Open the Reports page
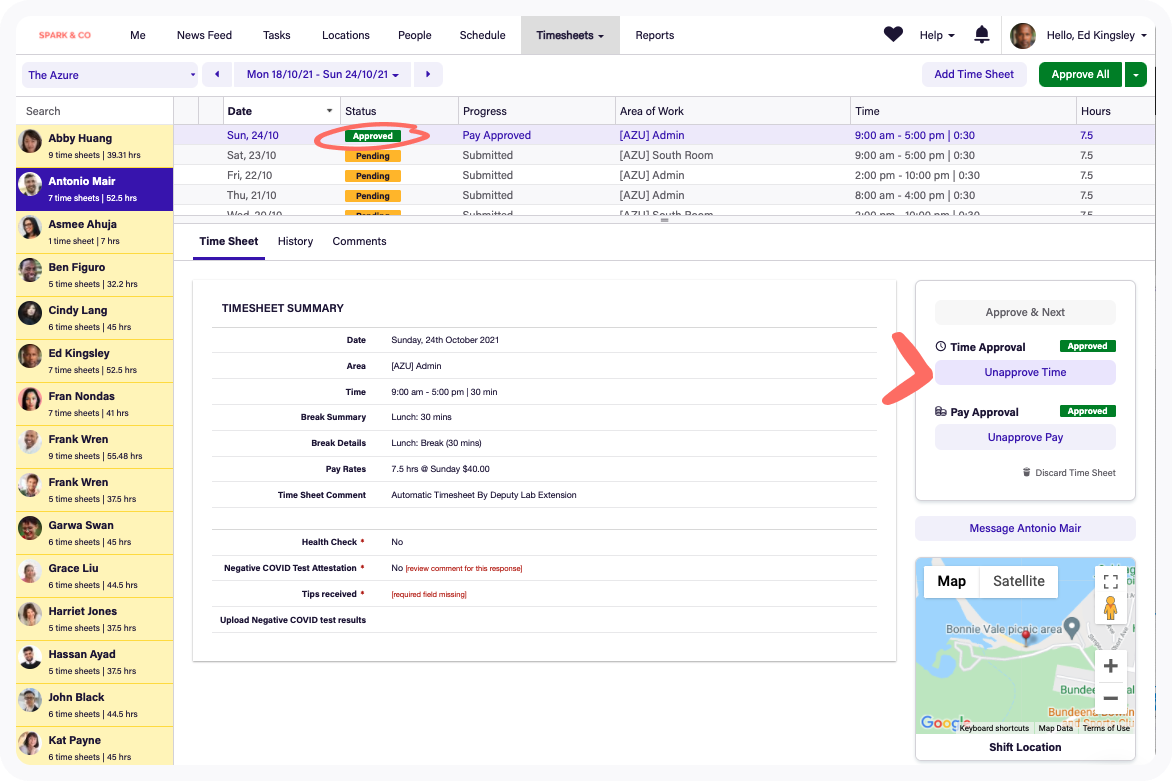The height and width of the screenshot is (781, 1172). [655, 35]
